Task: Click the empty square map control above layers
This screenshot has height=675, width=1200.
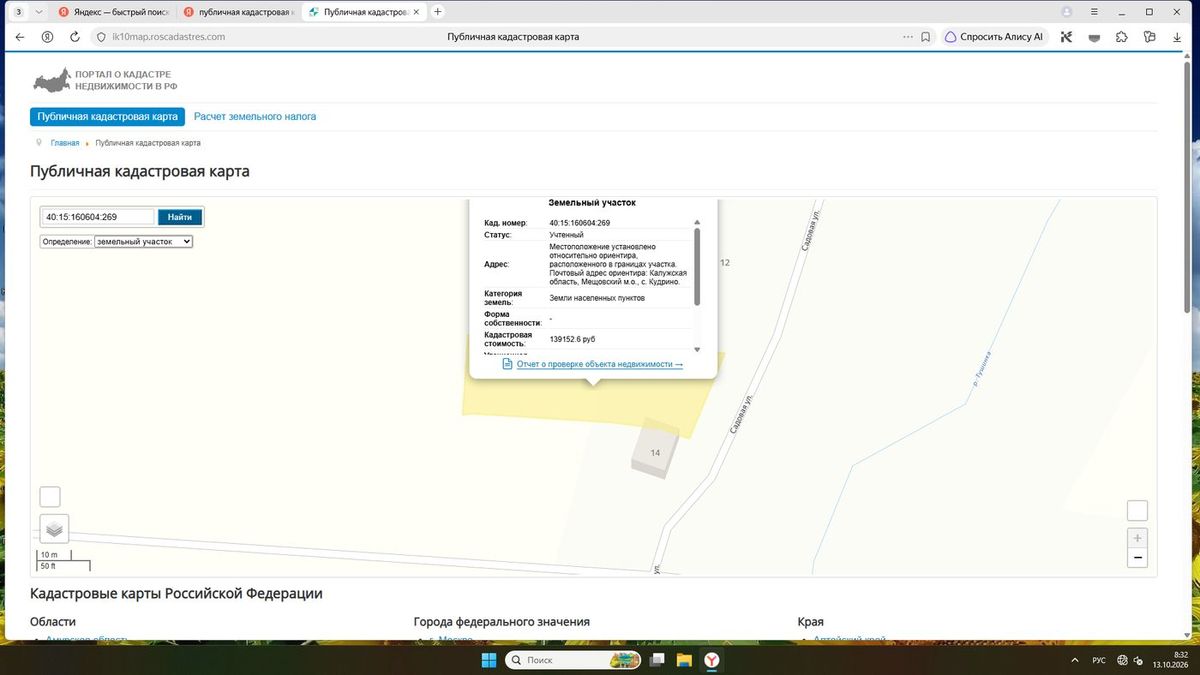Action: tap(50, 497)
